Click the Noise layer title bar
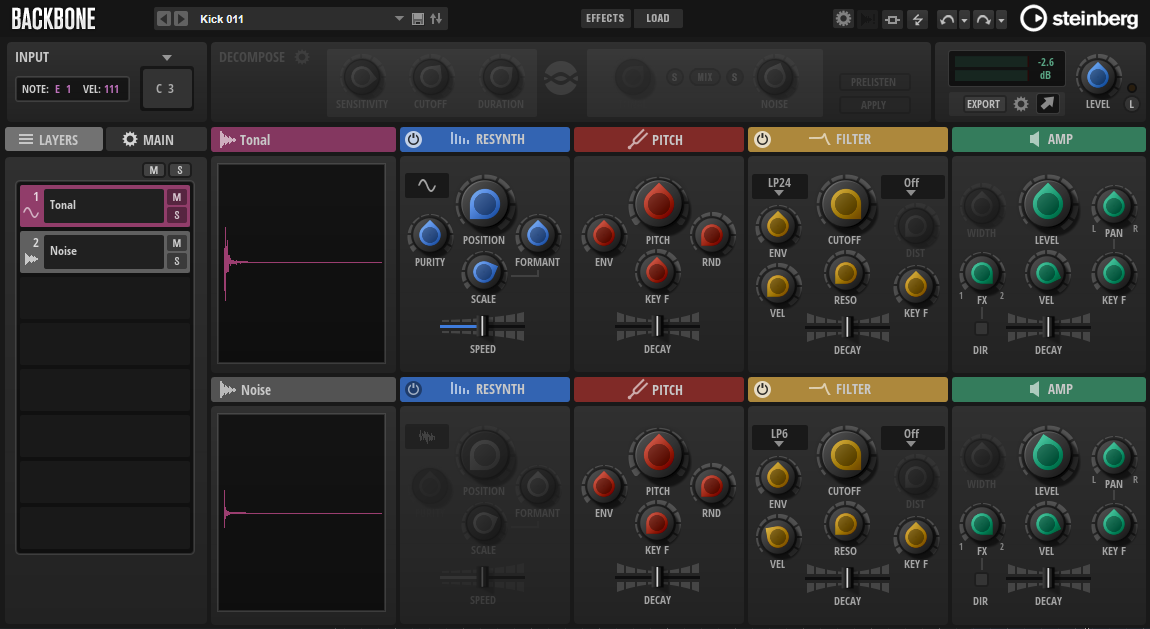1150x629 pixels. (x=303, y=389)
